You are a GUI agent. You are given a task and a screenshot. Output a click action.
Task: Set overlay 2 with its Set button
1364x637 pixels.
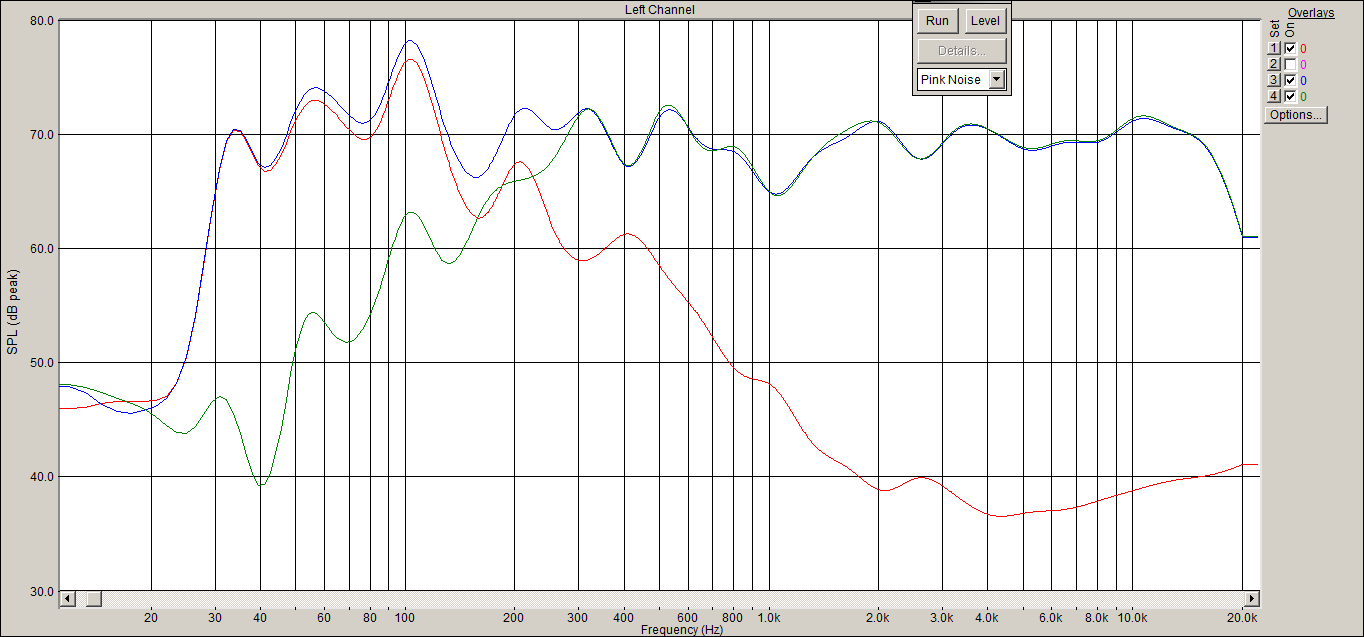pos(1274,64)
